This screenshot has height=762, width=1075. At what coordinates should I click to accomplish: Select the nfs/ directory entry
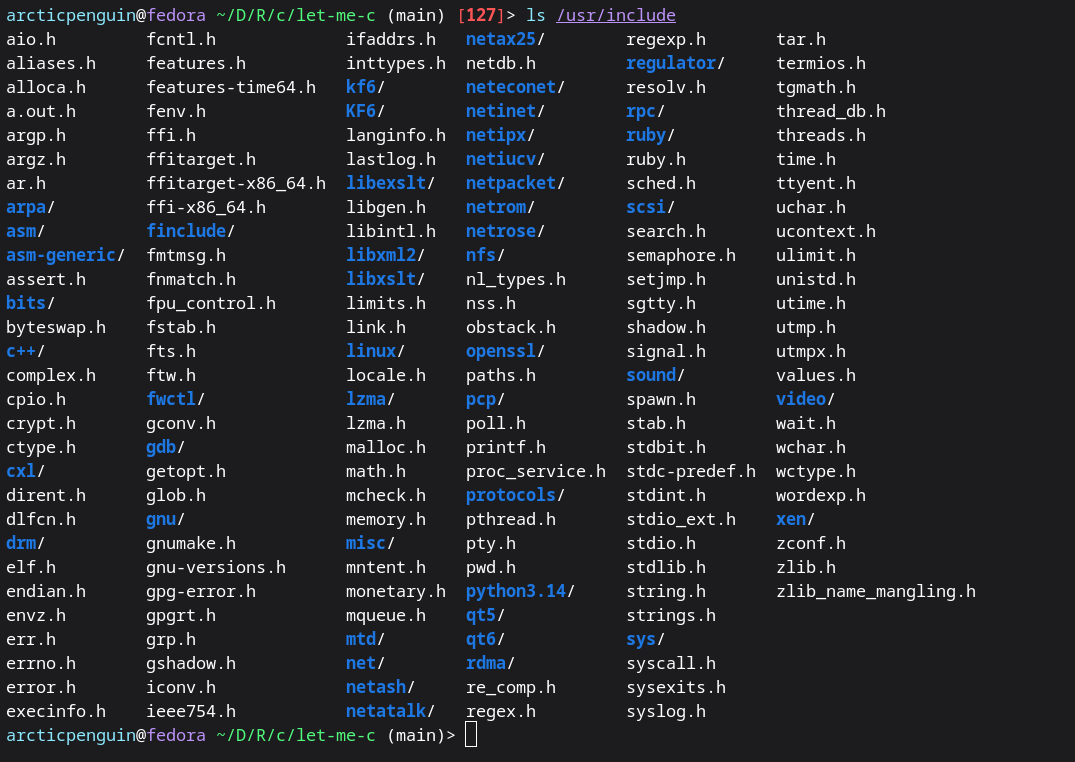[x=485, y=255]
